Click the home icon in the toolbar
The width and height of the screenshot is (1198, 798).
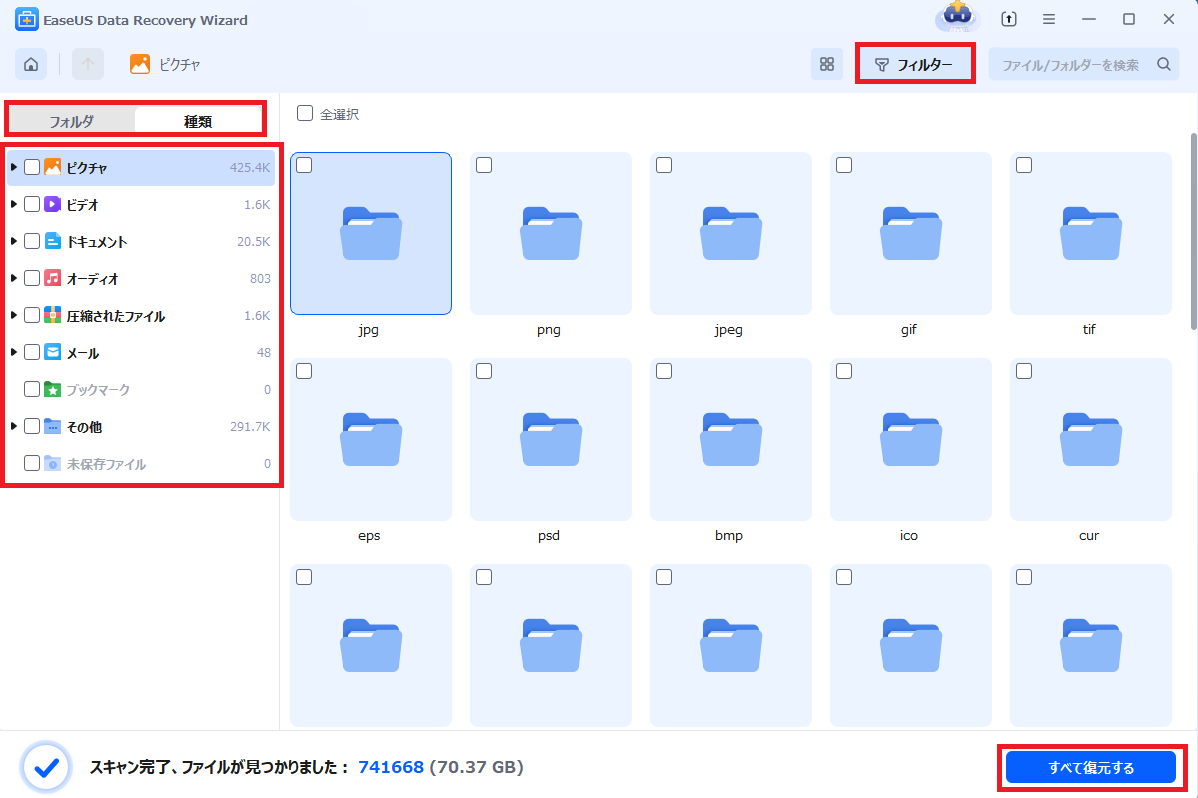pyautogui.click(x=30, y=63)
